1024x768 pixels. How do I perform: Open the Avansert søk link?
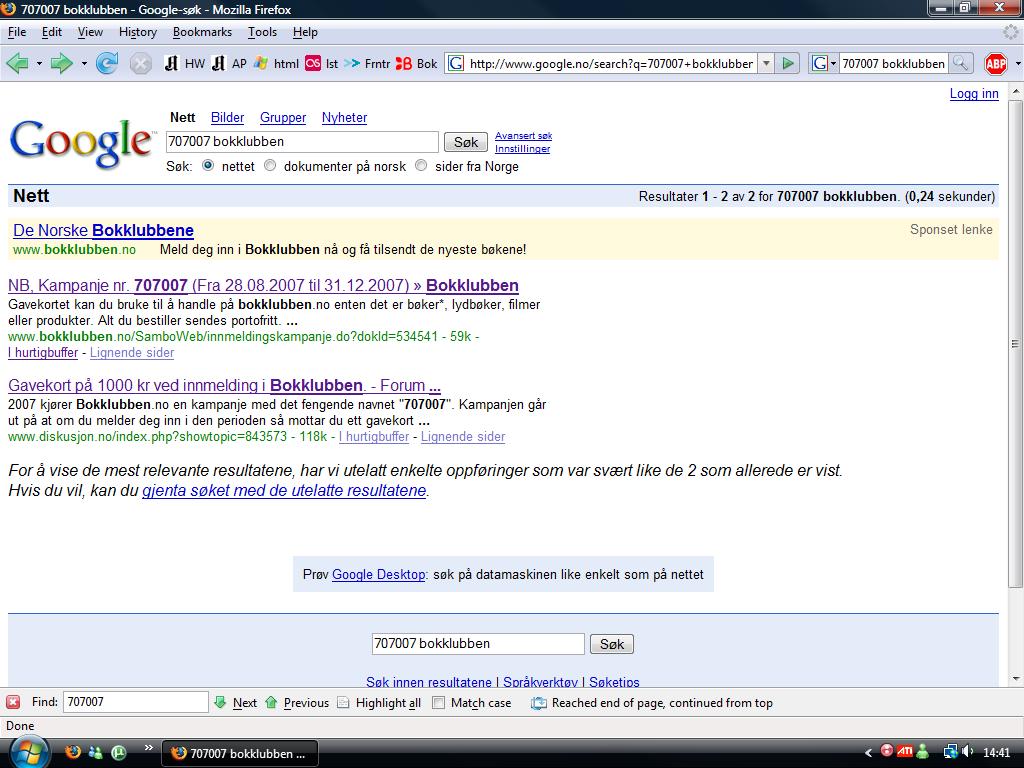[523, 136]
